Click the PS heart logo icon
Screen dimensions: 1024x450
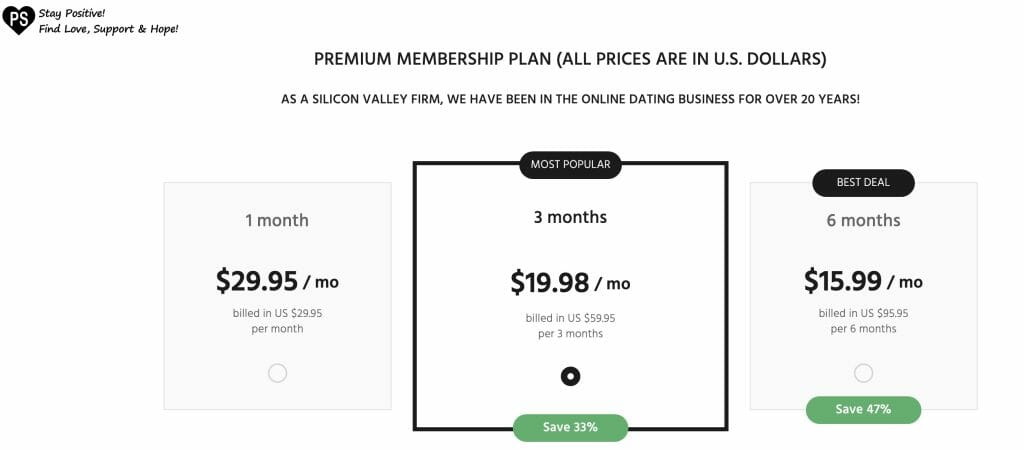point(18,20)
